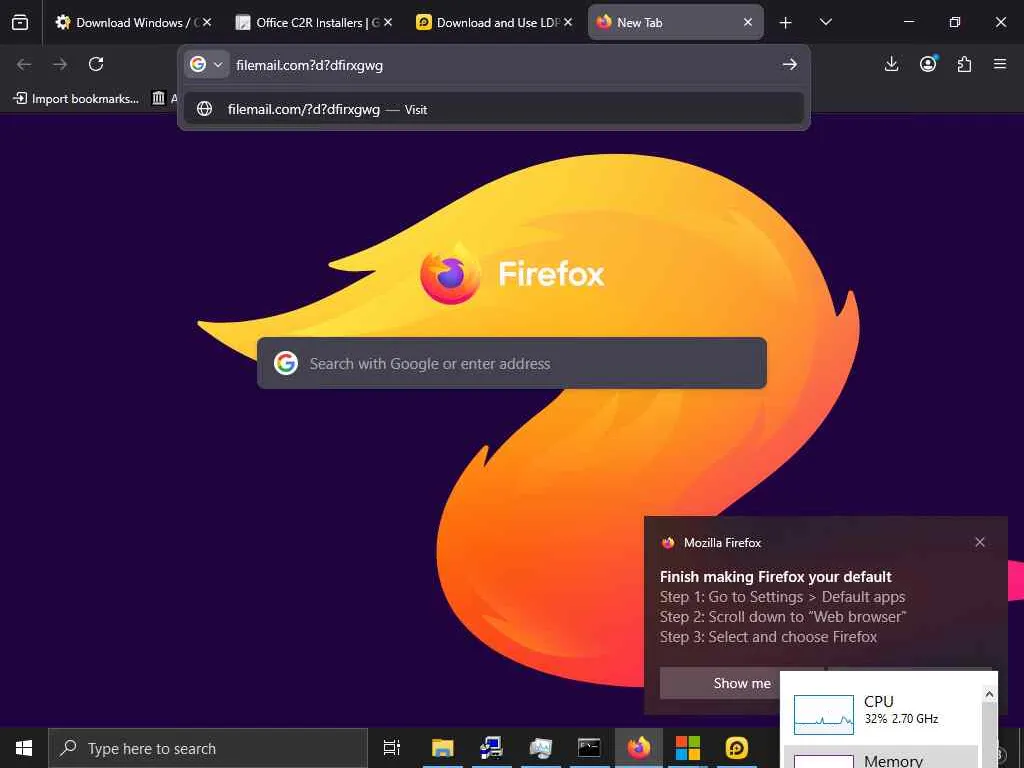Open LDPlayer yellow icon on the taskbar

(x=737, y=748)
